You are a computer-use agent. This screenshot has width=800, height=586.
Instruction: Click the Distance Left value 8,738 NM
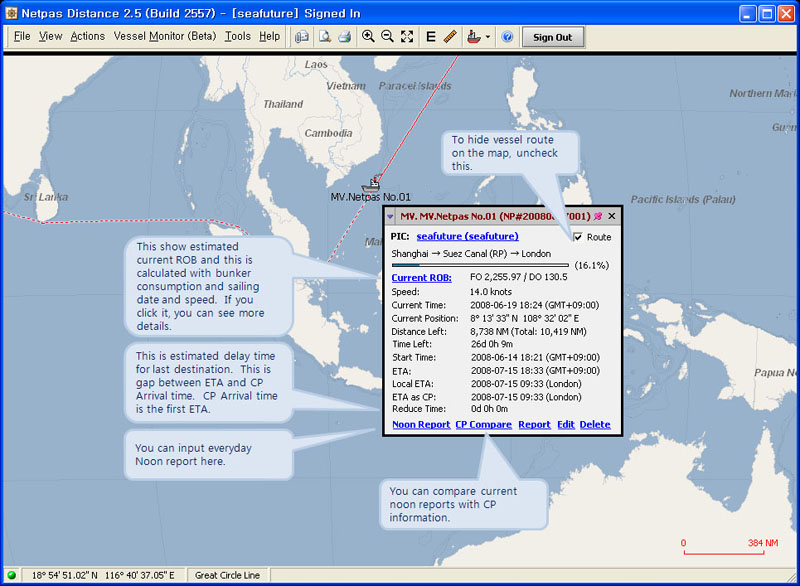point(529,332)
